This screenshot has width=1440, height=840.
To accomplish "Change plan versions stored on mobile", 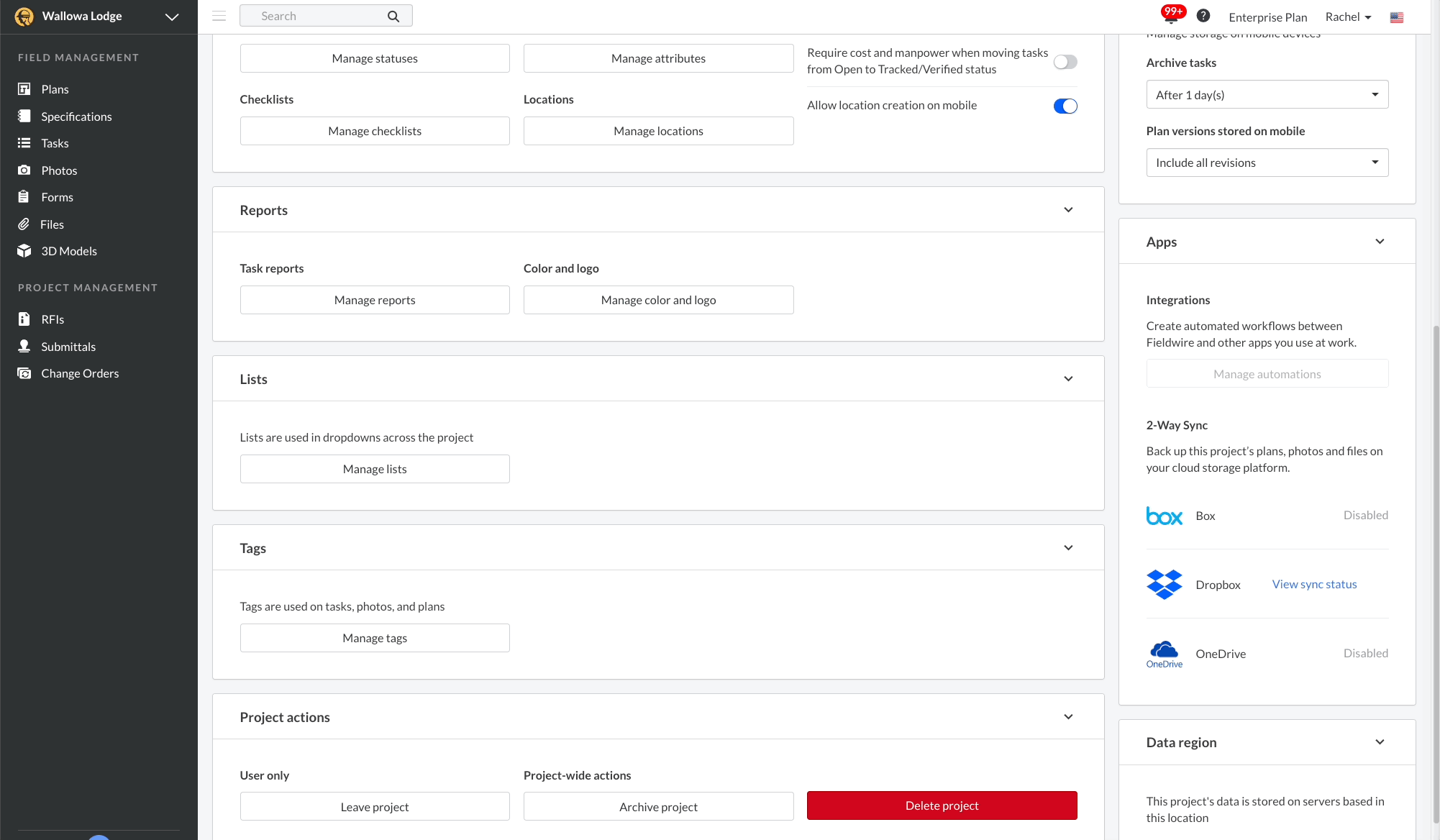I will [1267, 163].
